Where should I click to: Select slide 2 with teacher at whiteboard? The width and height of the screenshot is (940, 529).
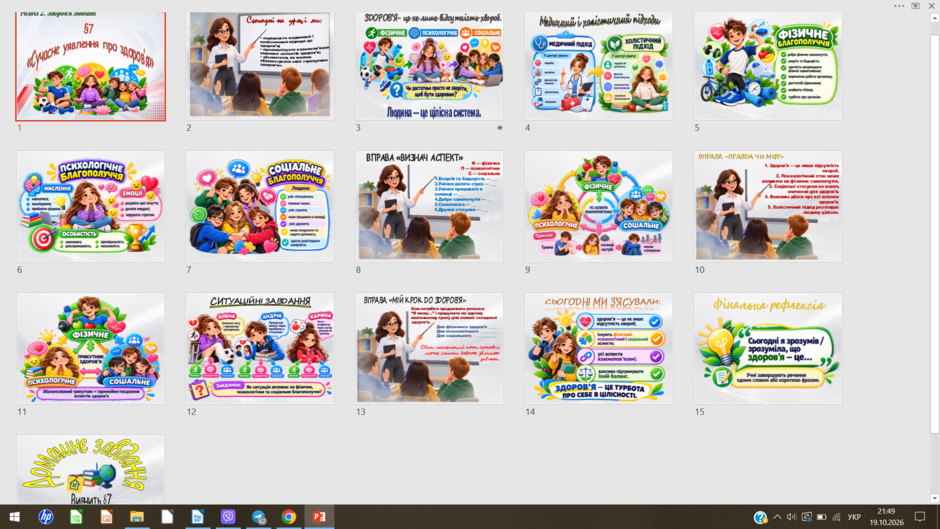click(260, 65)
